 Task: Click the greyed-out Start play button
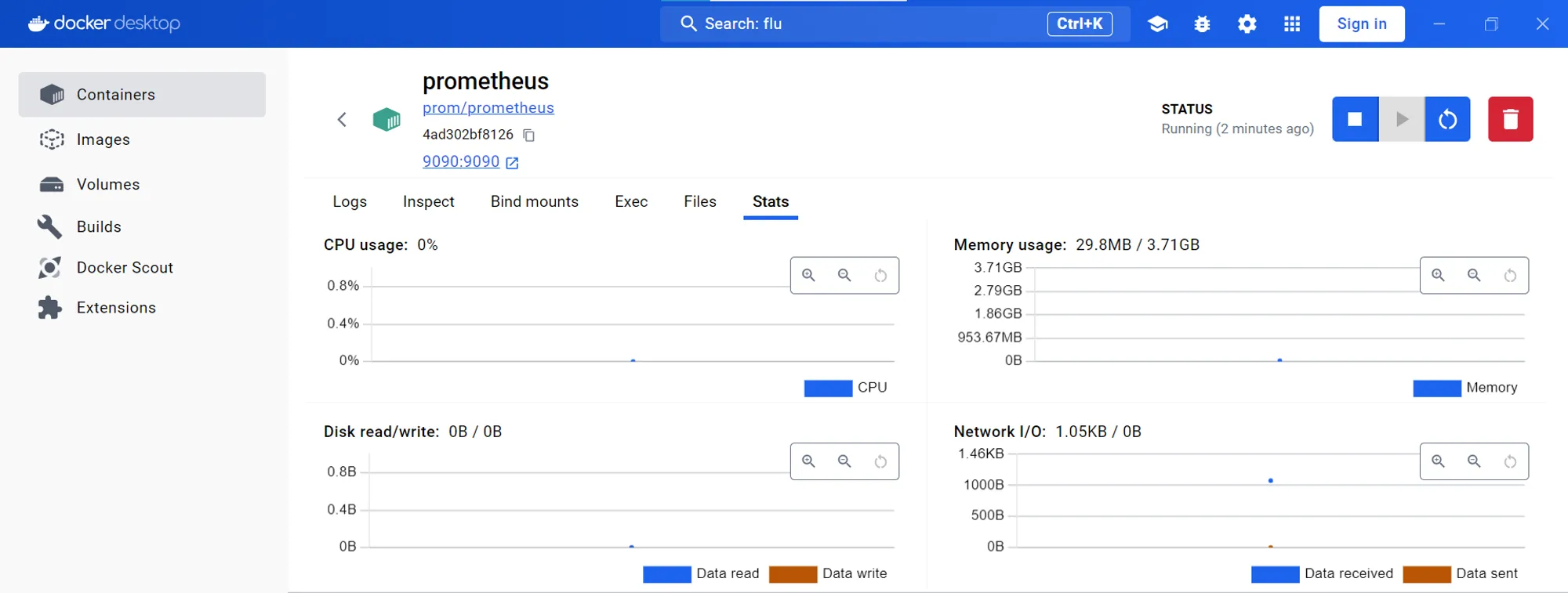[x=1402, y=119]
